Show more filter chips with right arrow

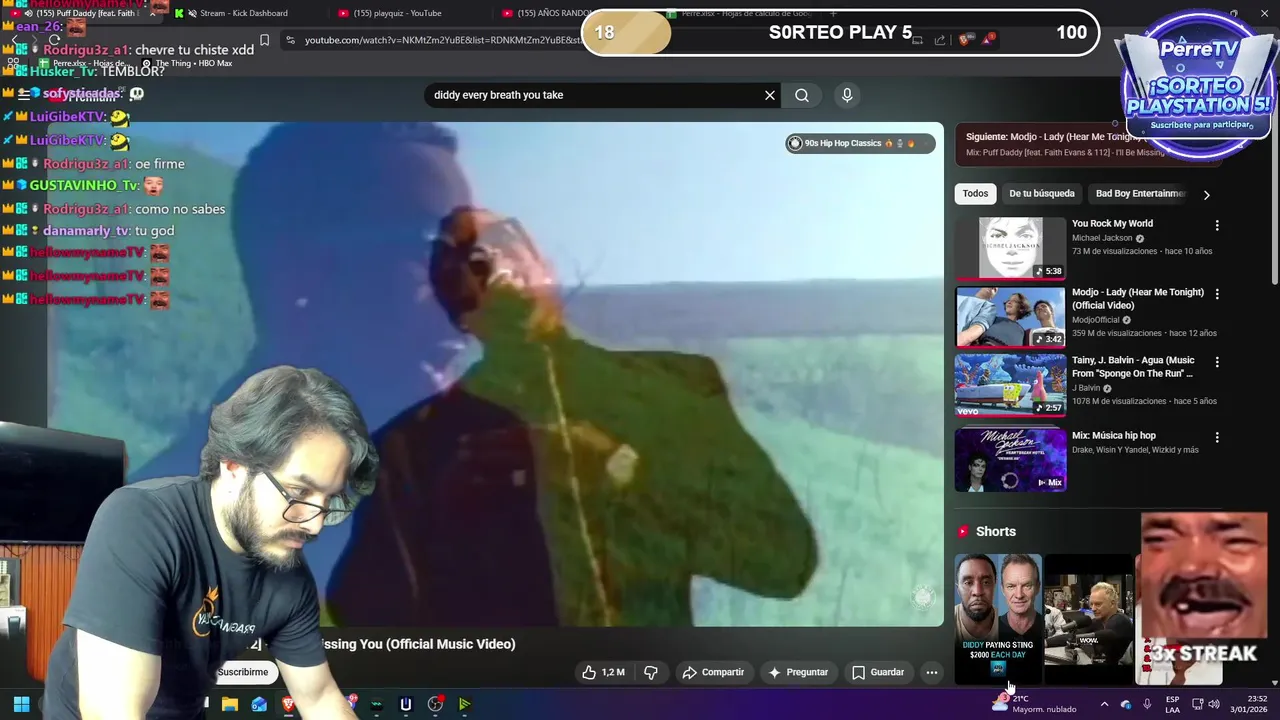click(1206, 195)
